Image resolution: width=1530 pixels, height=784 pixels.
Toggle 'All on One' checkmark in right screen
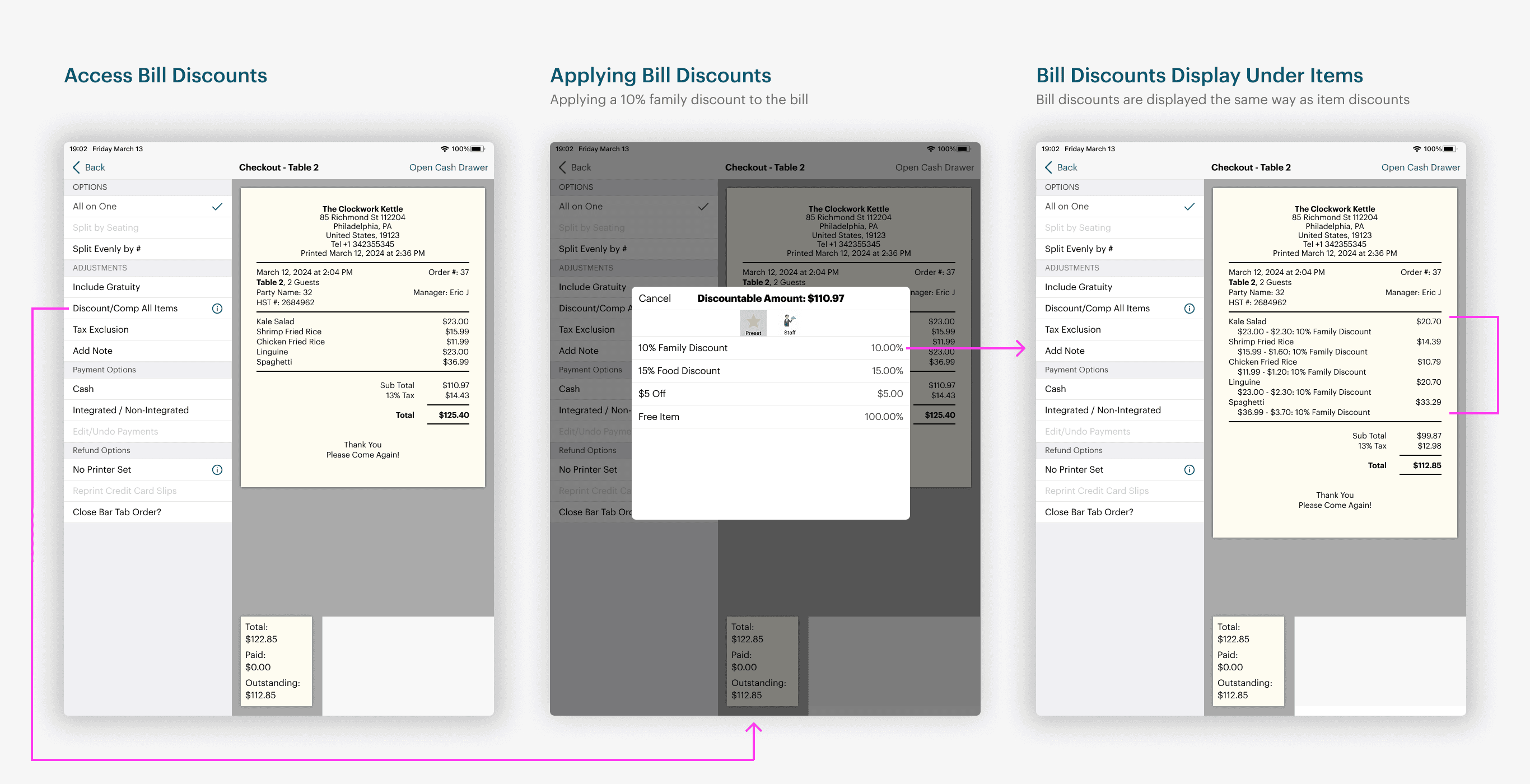1189,207
